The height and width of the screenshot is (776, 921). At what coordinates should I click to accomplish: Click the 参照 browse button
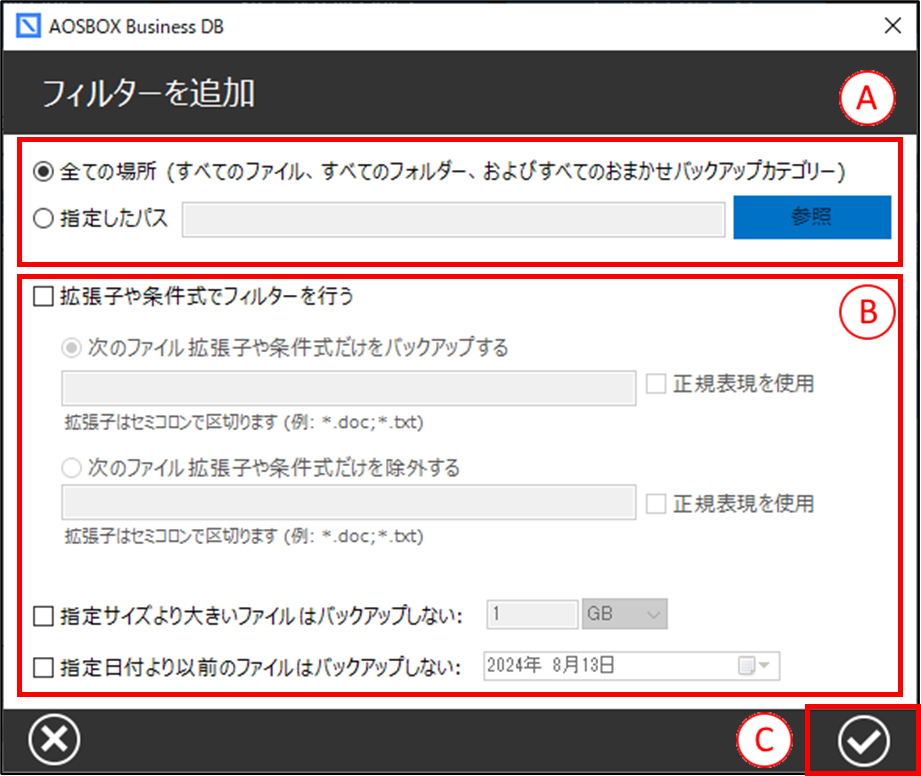[812, 217]
